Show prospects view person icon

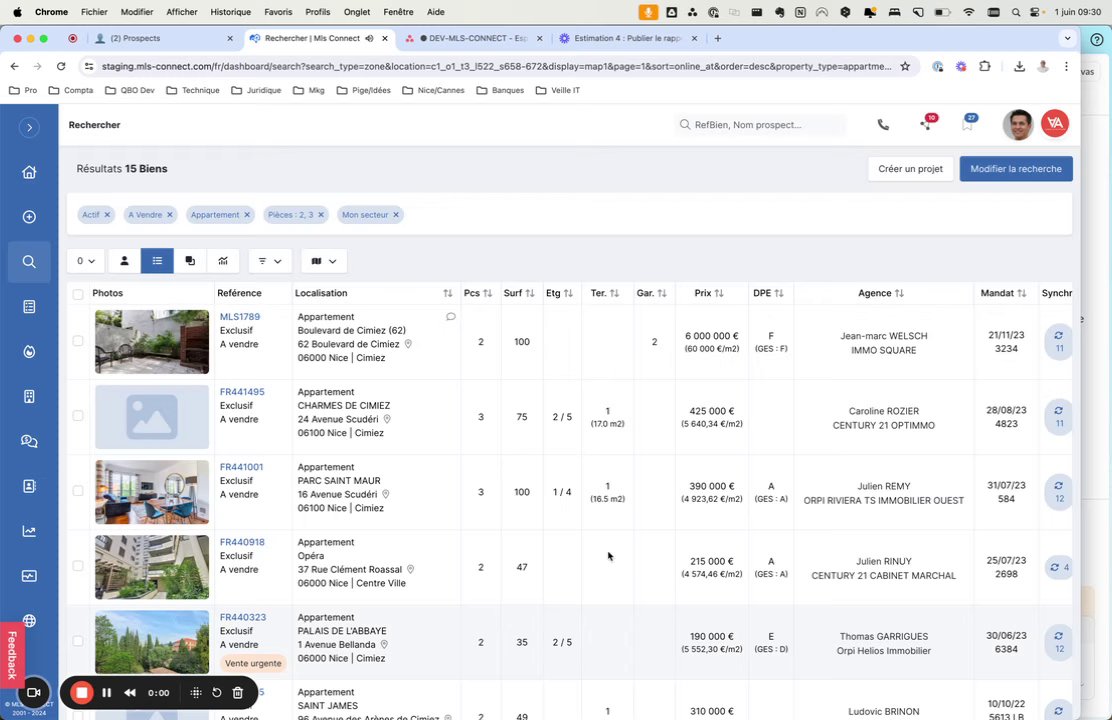pos(124,261)
